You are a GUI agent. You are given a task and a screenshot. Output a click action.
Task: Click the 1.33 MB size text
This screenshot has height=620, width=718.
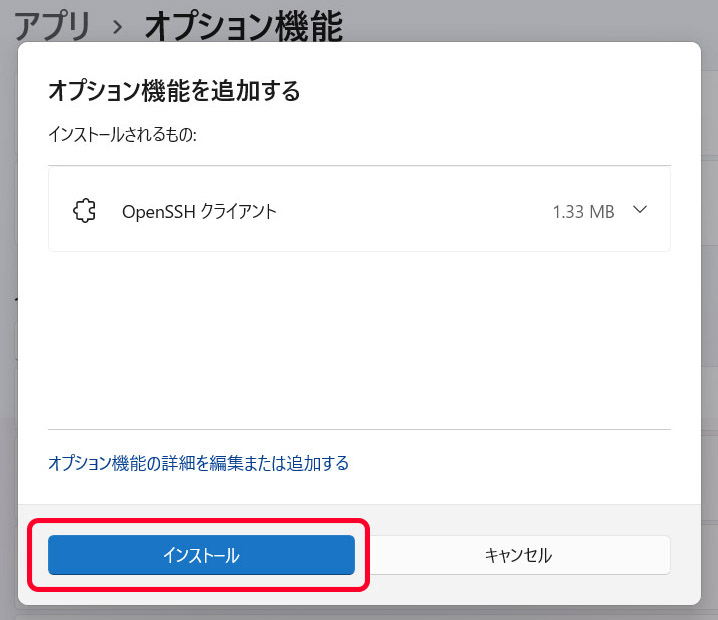583,212
